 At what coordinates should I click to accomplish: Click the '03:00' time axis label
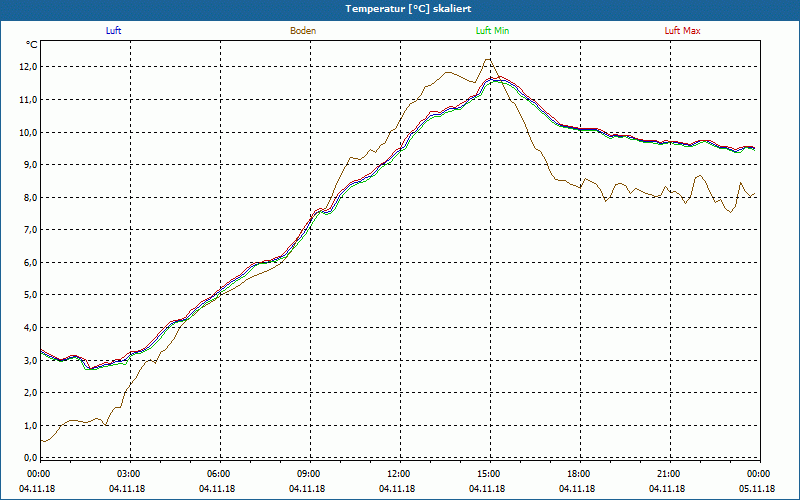(x=129, y=474)
